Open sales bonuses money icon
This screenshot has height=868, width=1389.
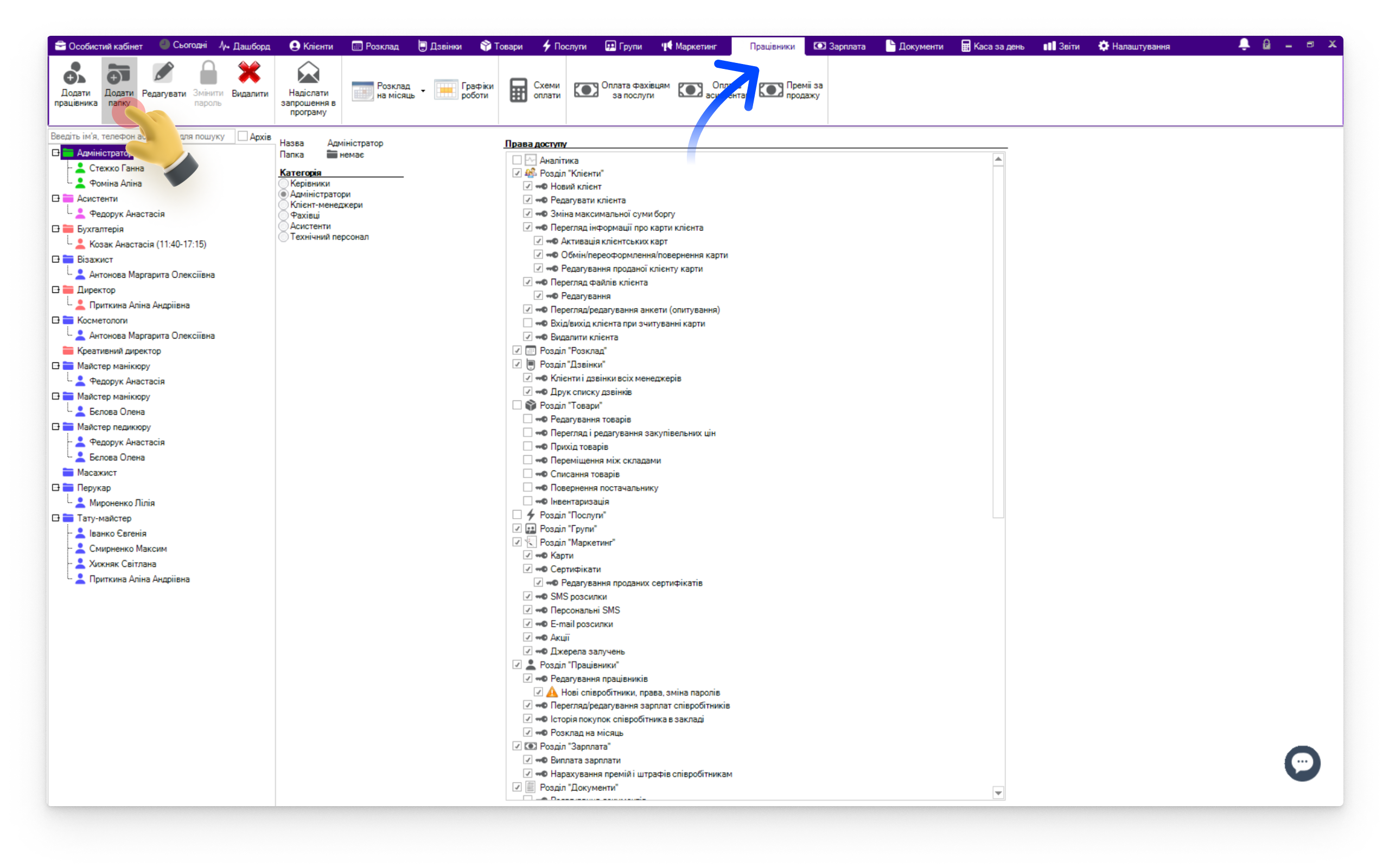click(x=772, y=90)
